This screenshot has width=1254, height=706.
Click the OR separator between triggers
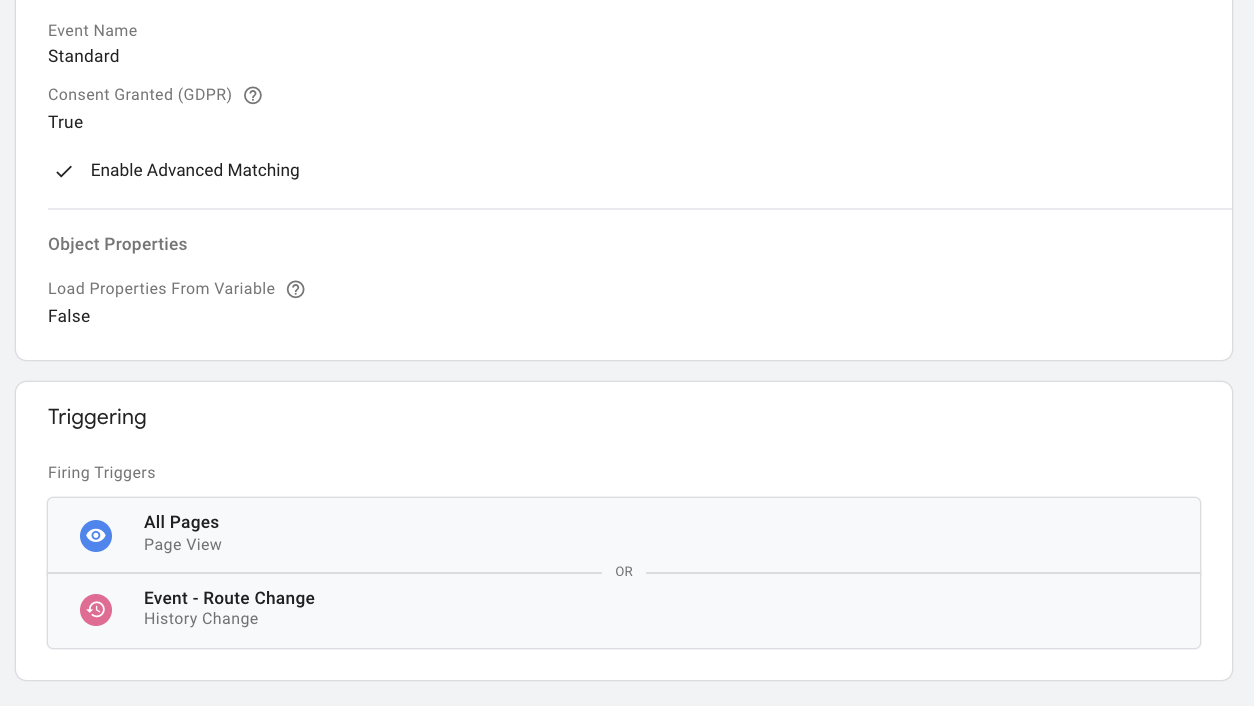(624, 571)
